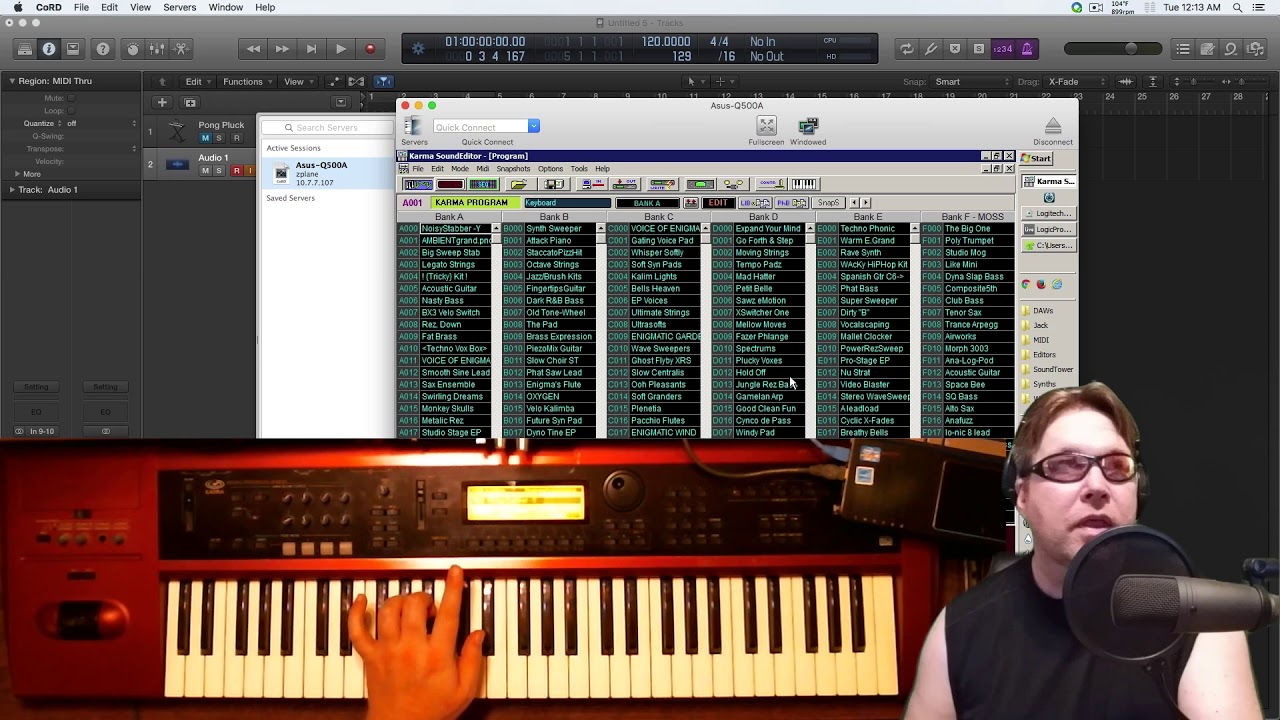Click the Tuner icon in control bar
Screen dimensions: 1280x720
[930, 49]
